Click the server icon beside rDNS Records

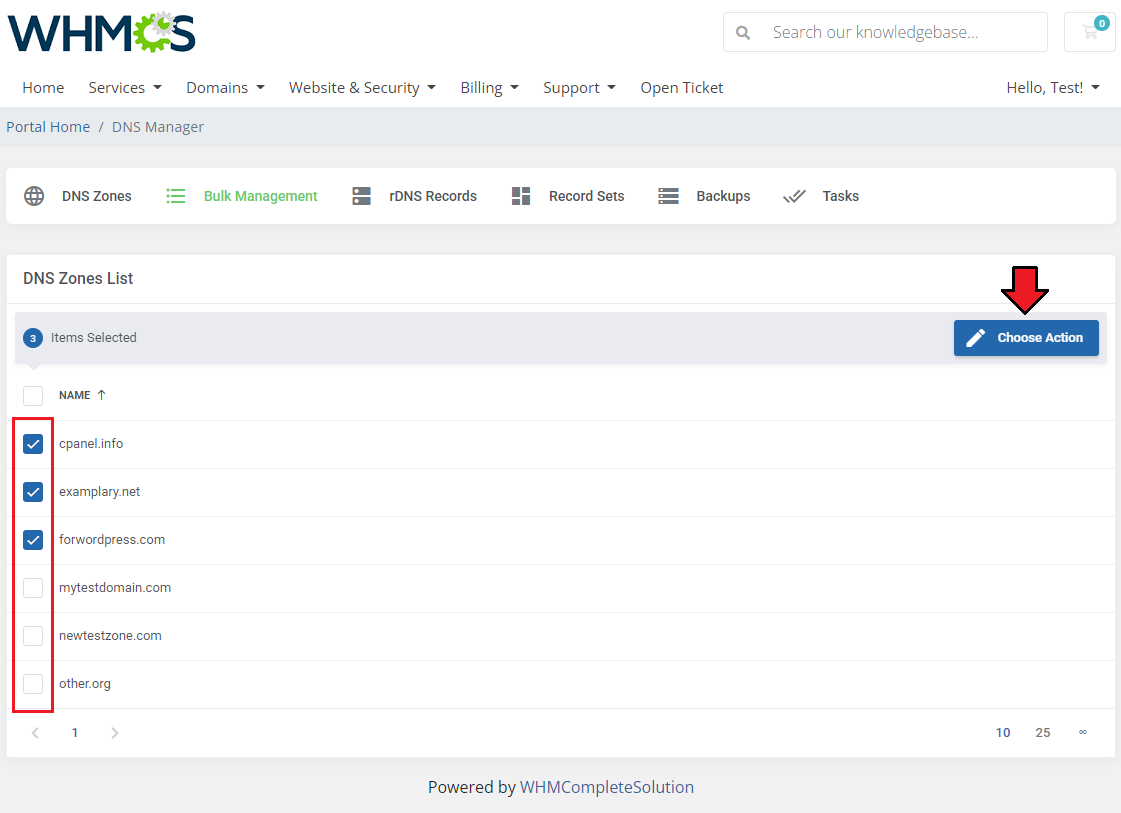click(362, 196)
